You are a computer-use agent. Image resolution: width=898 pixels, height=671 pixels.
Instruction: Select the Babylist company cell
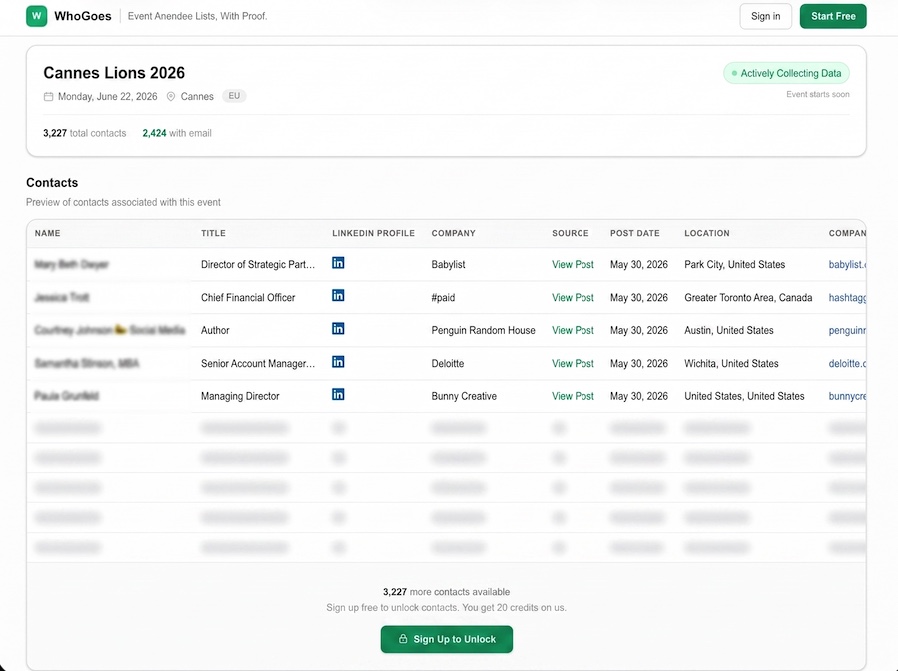(x=448, y=265)
